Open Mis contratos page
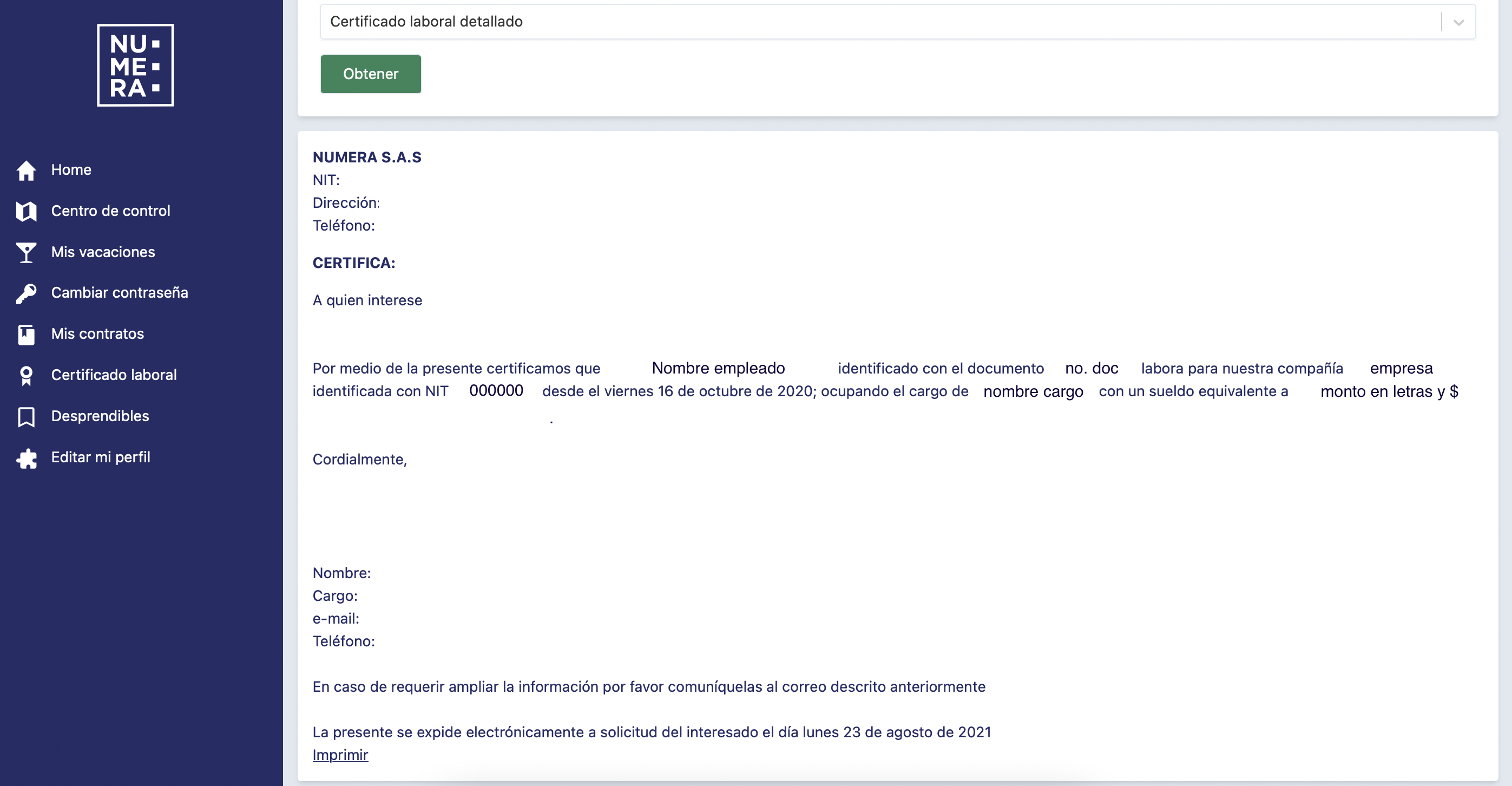 [97, 333]
